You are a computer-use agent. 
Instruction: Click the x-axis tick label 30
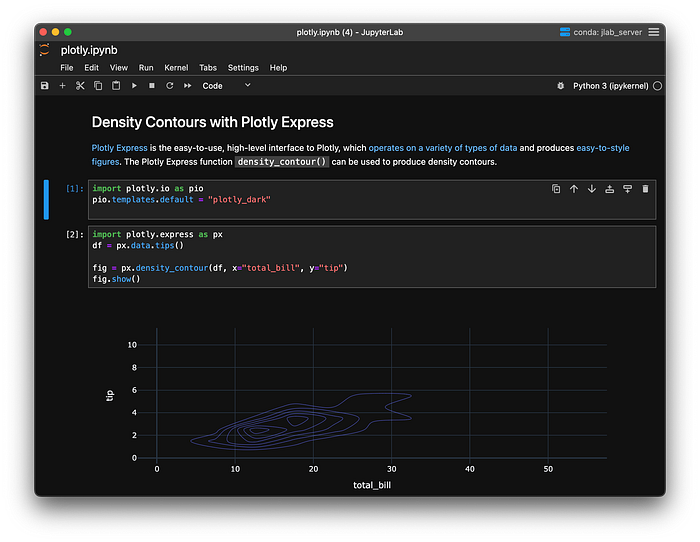[x=392, y=469]
